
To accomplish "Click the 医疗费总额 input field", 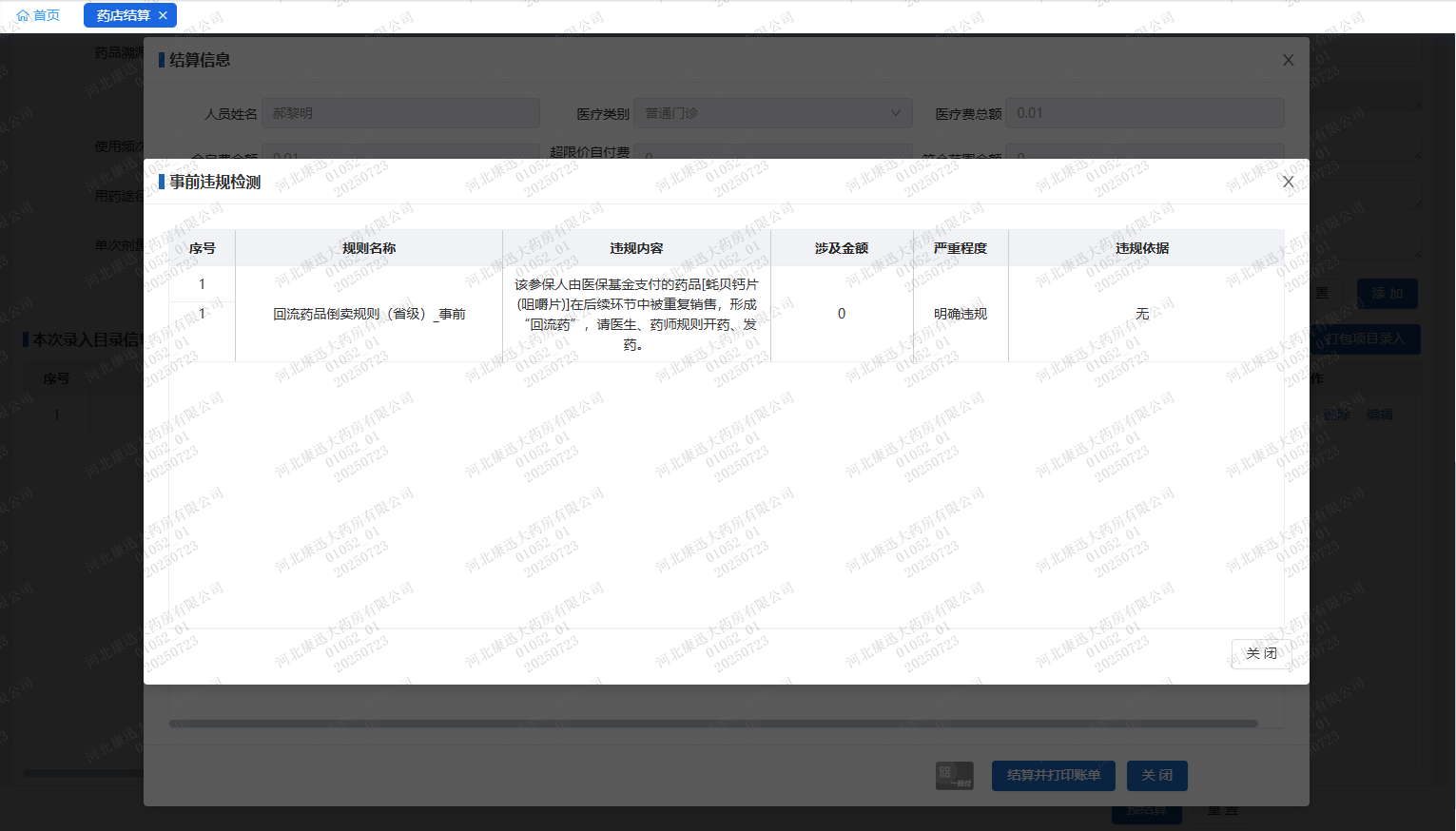I will (x=1144, y=113).
